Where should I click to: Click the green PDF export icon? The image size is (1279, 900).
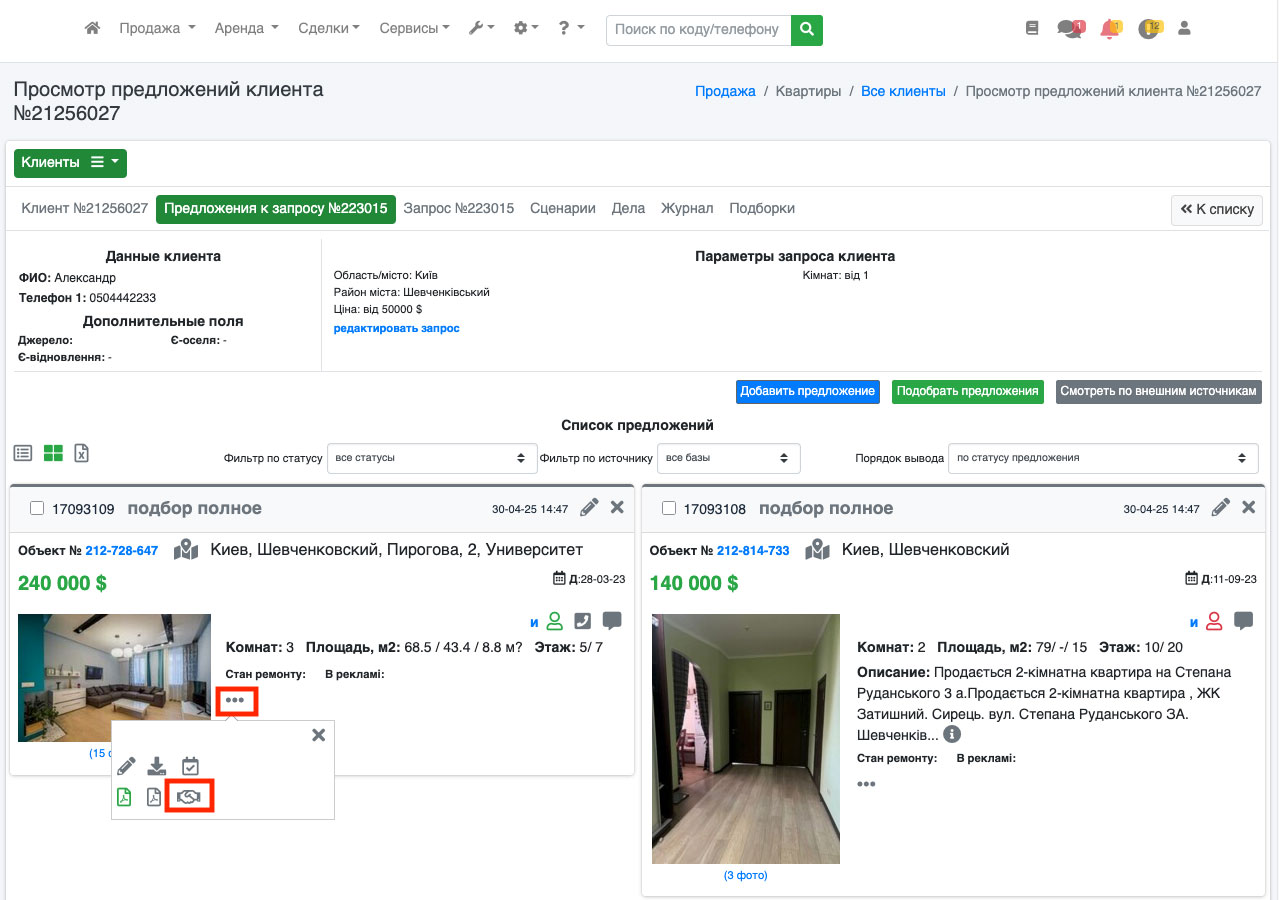point(124,797)
